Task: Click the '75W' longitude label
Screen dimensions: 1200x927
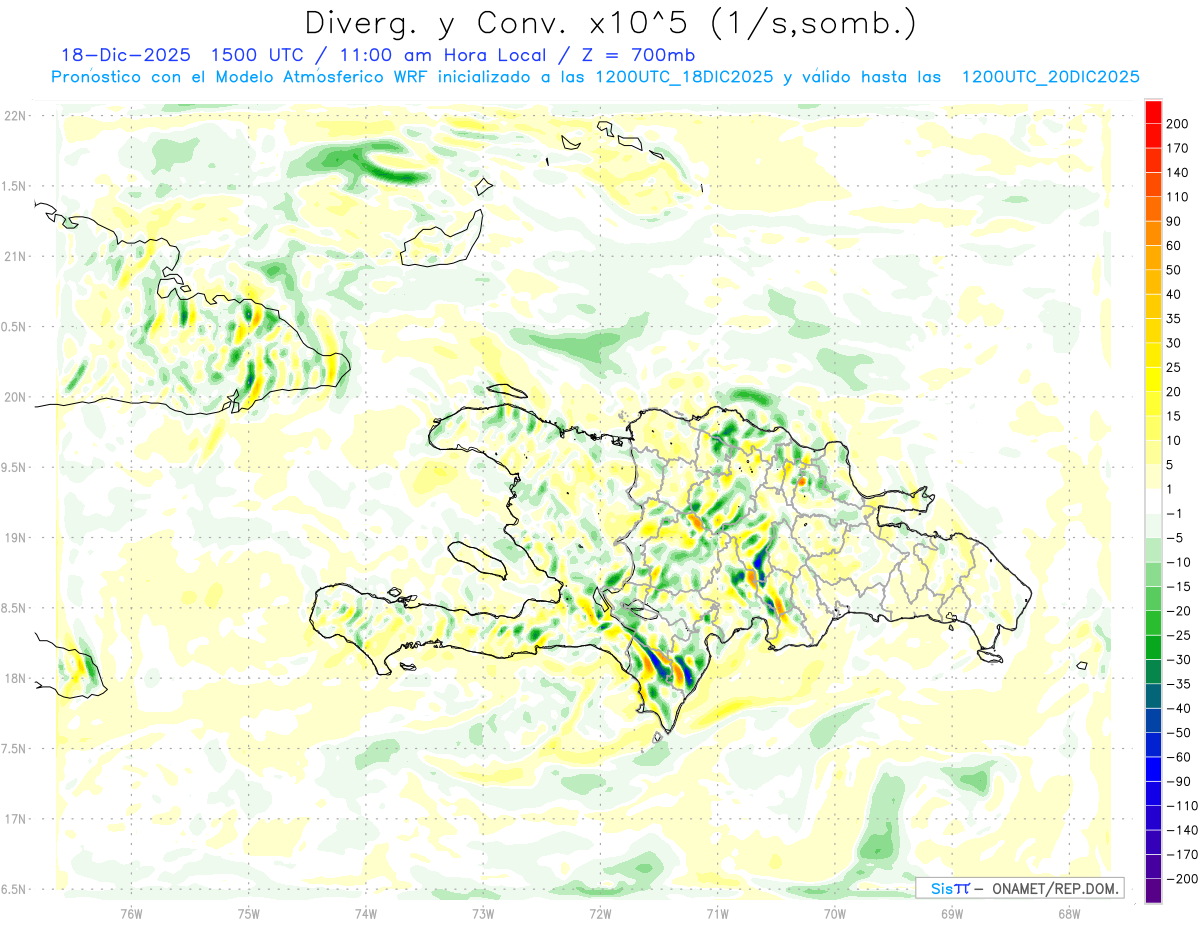Action: coord(248,914)
